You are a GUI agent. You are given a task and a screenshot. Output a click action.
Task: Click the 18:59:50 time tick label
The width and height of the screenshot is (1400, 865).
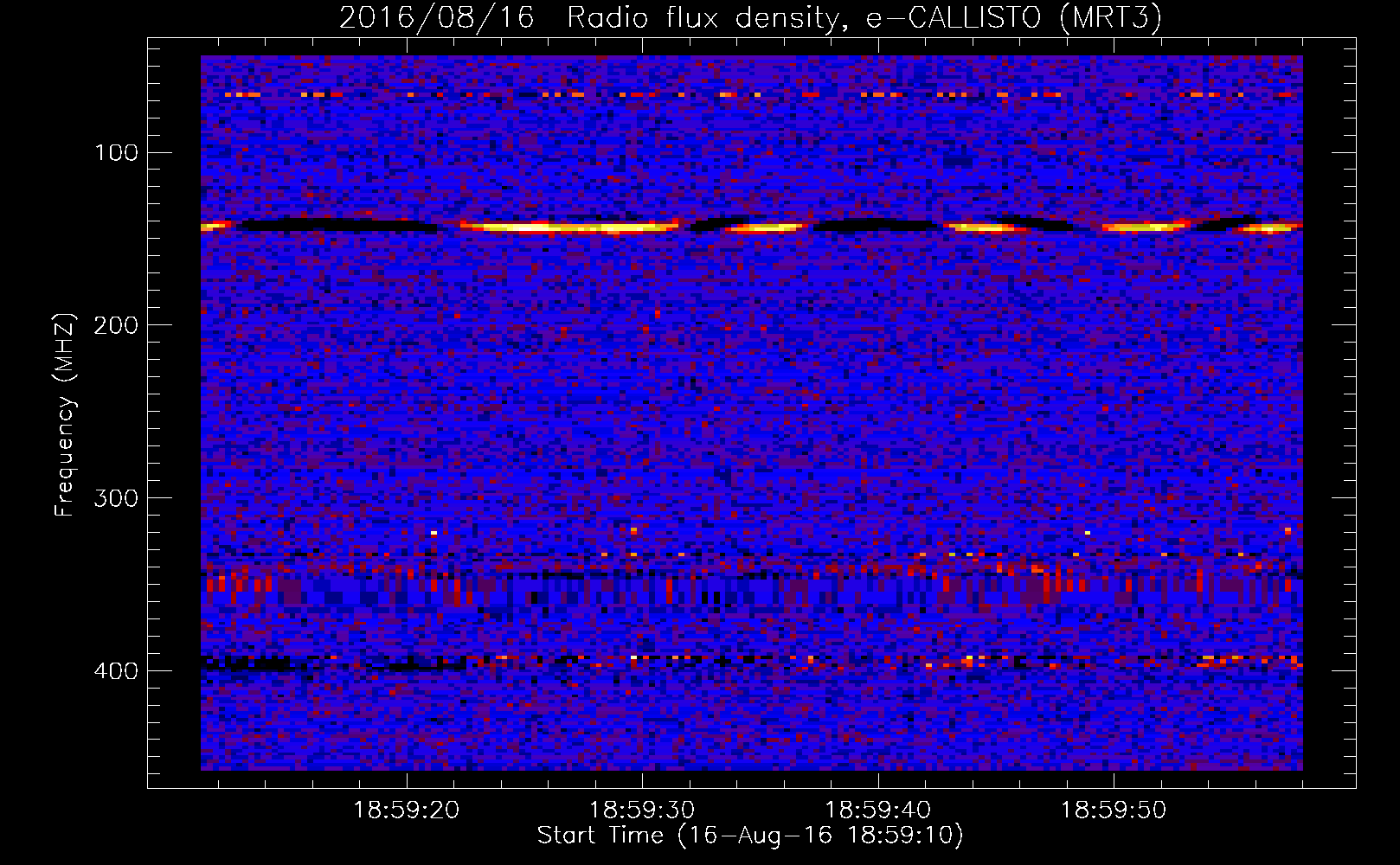(1114, 811)
